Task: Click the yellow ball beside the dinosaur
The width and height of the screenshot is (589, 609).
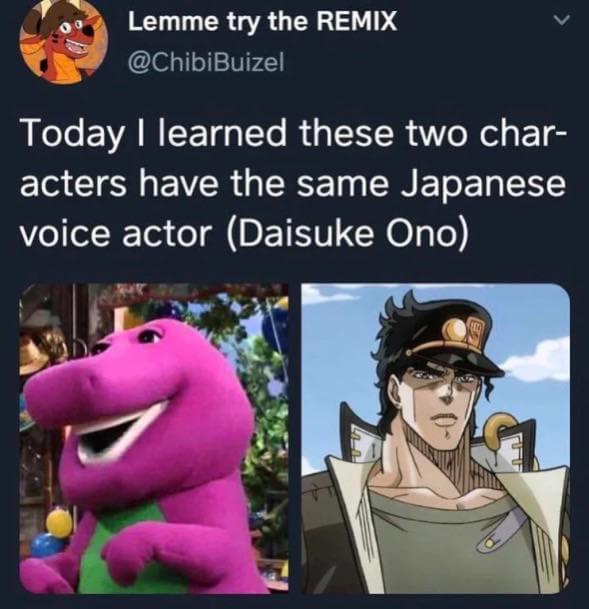Action: 59,523
